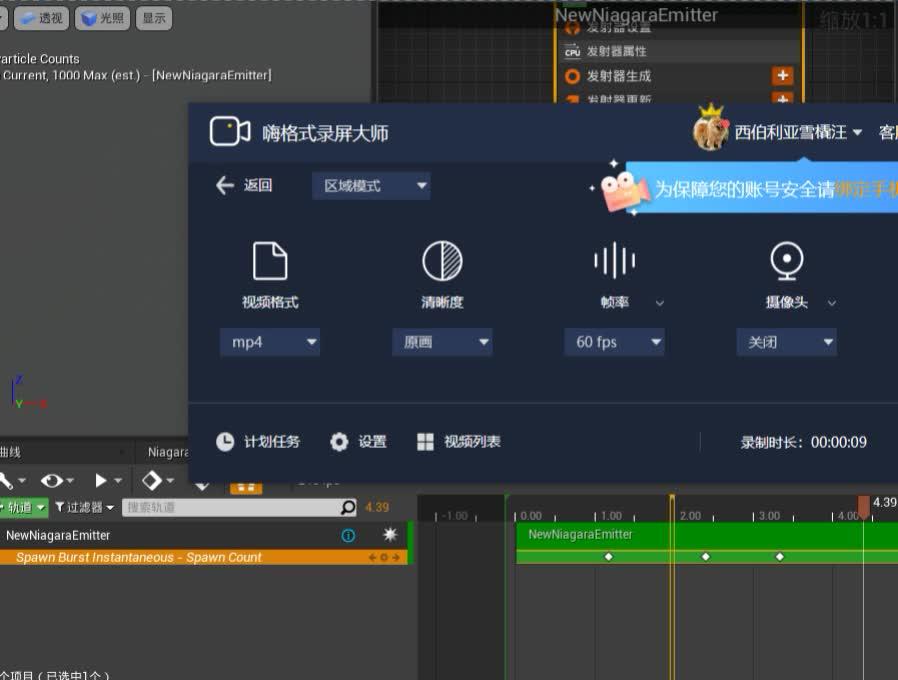Image resolution: width=898 pixels, height=680 pixels.
Task: Open the 原画 quality dropdown
Action: point(442,342)
